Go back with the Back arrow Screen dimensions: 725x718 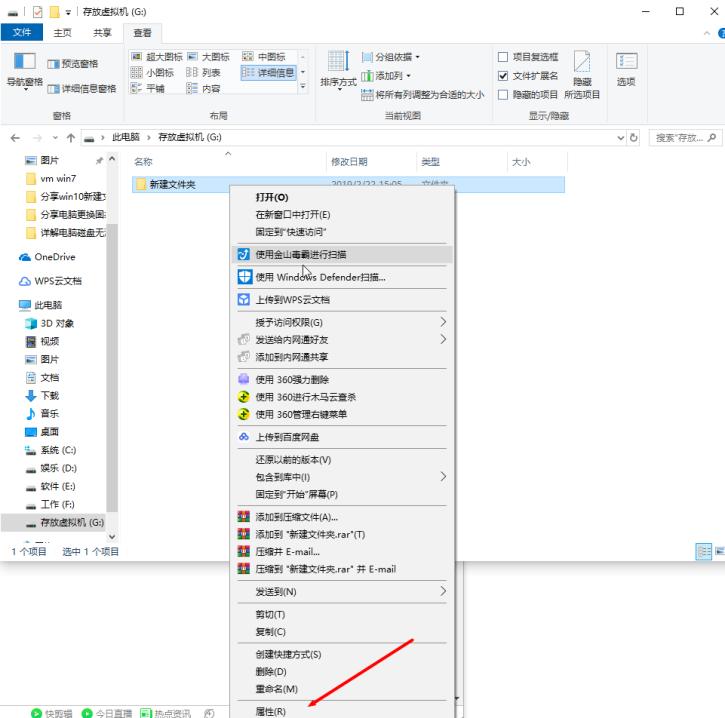click(x=15, y=137)
